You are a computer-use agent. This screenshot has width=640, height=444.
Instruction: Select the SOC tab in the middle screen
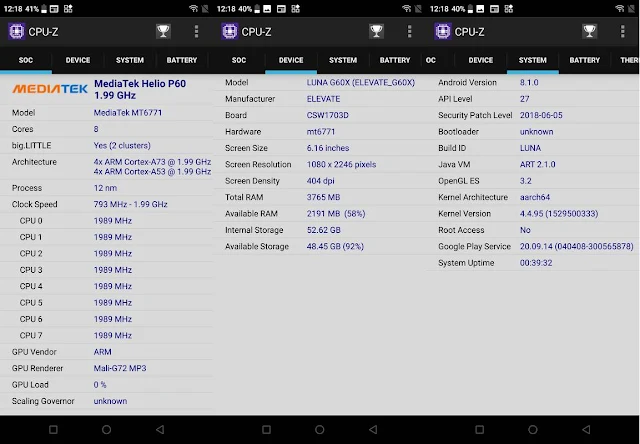pyautogui.click(x=239, y=60)
